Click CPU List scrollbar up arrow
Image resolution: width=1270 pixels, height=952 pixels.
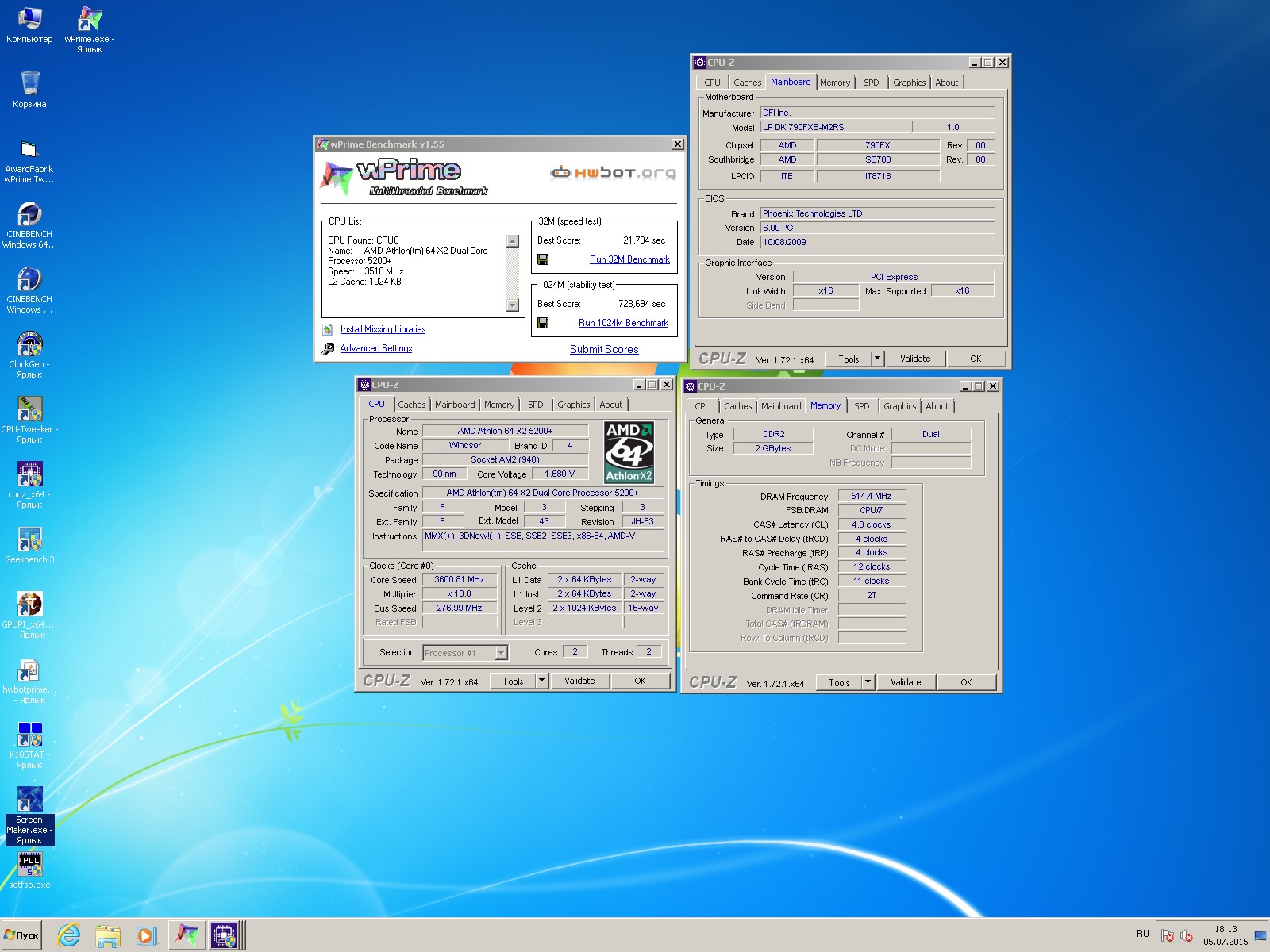pyautogui.click(x=513, y=241)
